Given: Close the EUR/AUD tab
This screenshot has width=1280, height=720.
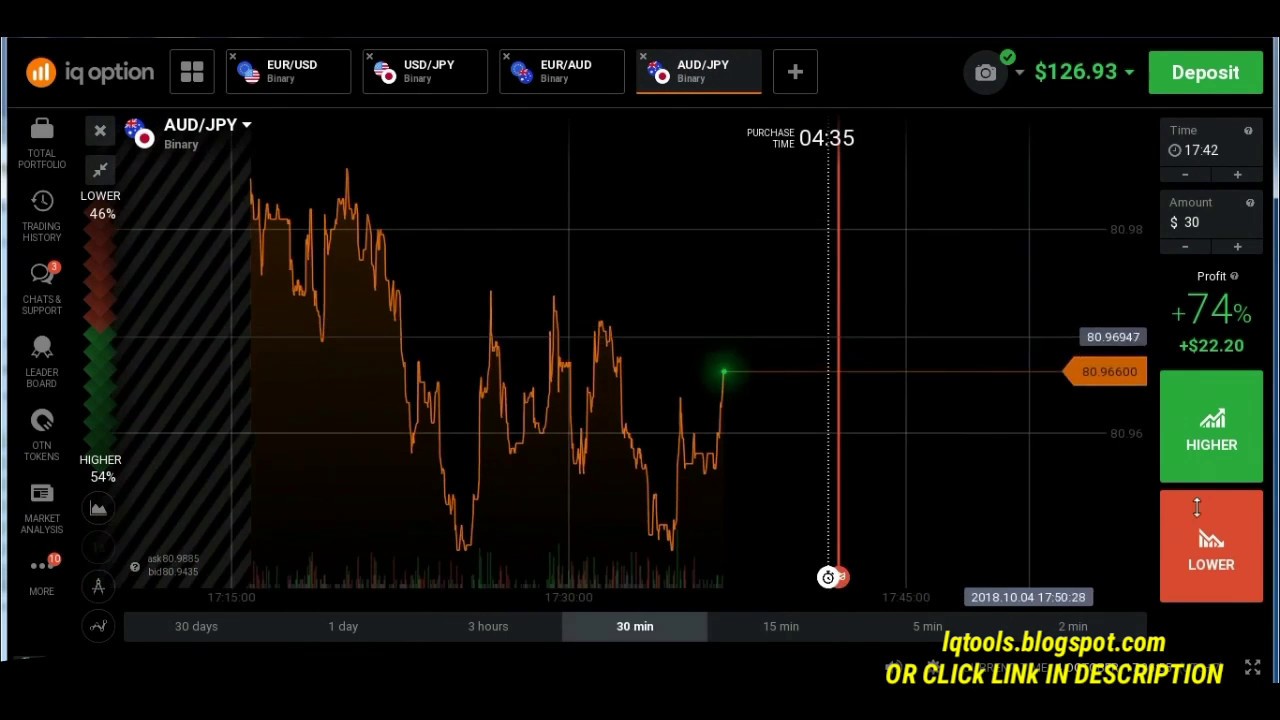Looking at the screenshot, I should (x=506, y=57).
